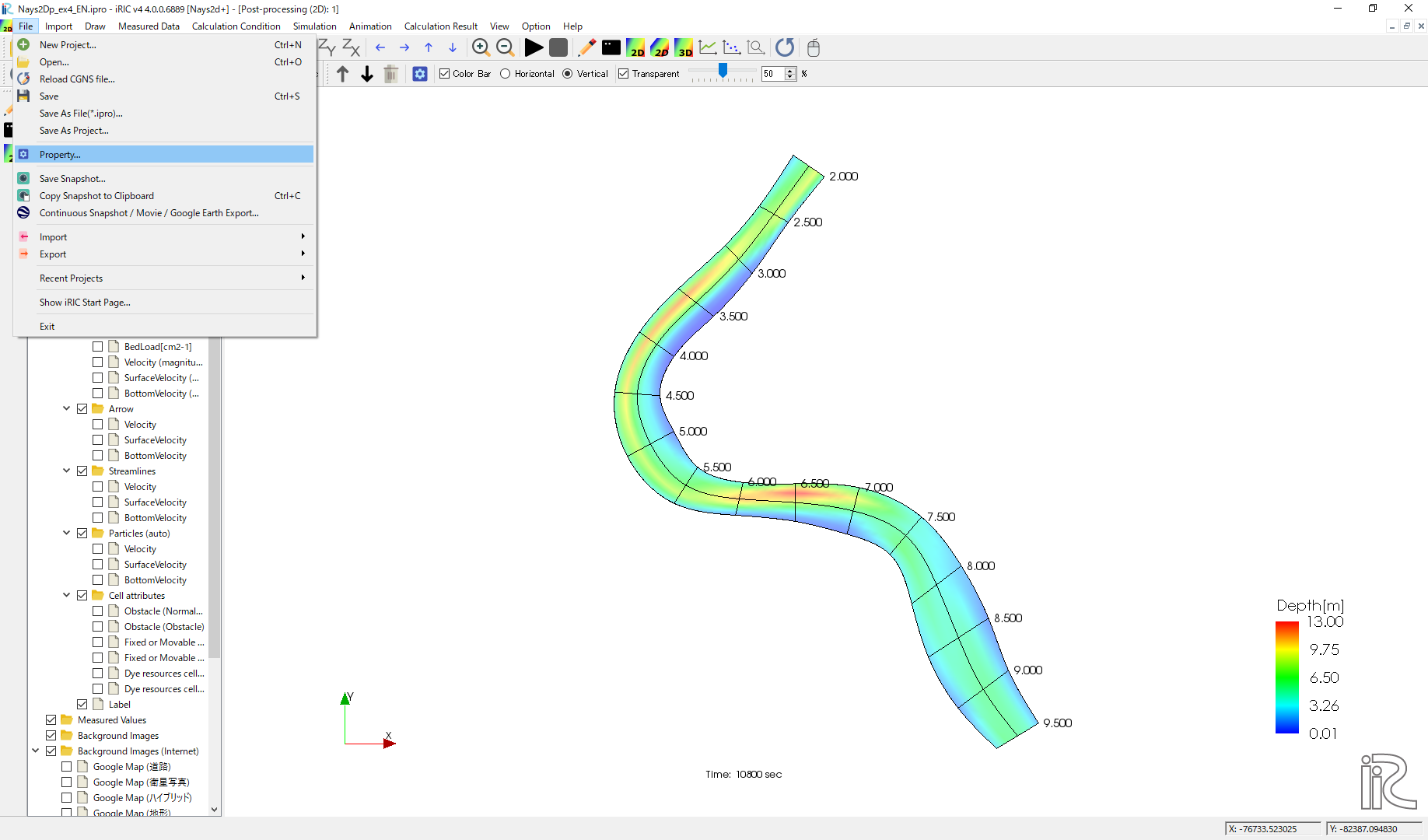The height and width of the screenshot is (840, 1428).
Task: Uncheck the Streamlines folder checkbox
Action: click(x=82, y=471)
